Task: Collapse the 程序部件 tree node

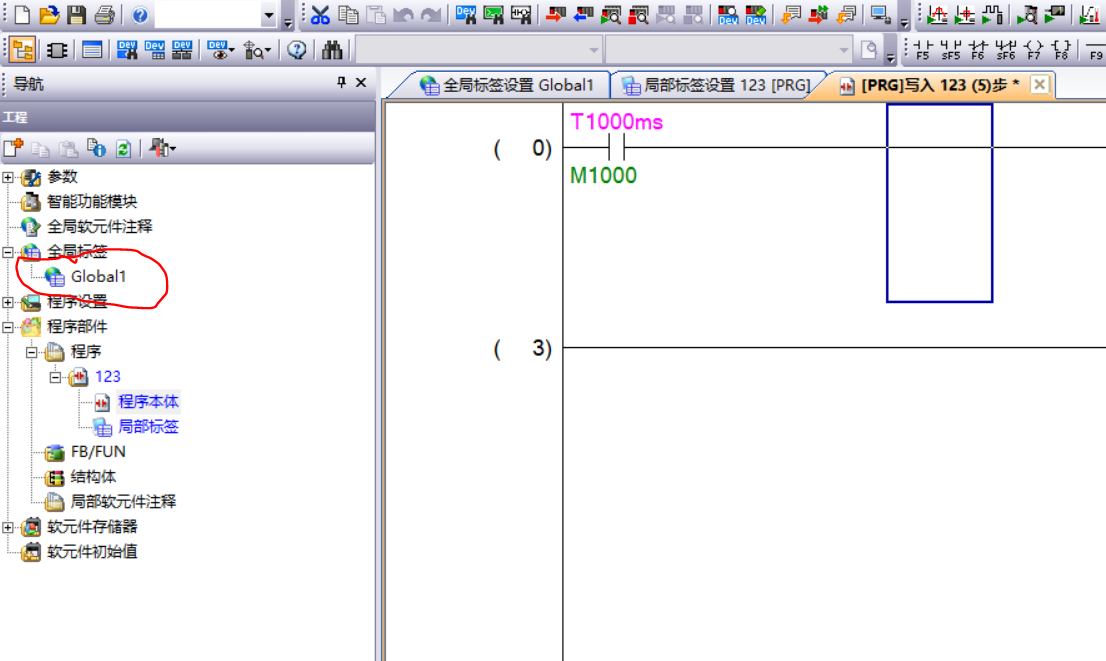Action: pos(9,327)
